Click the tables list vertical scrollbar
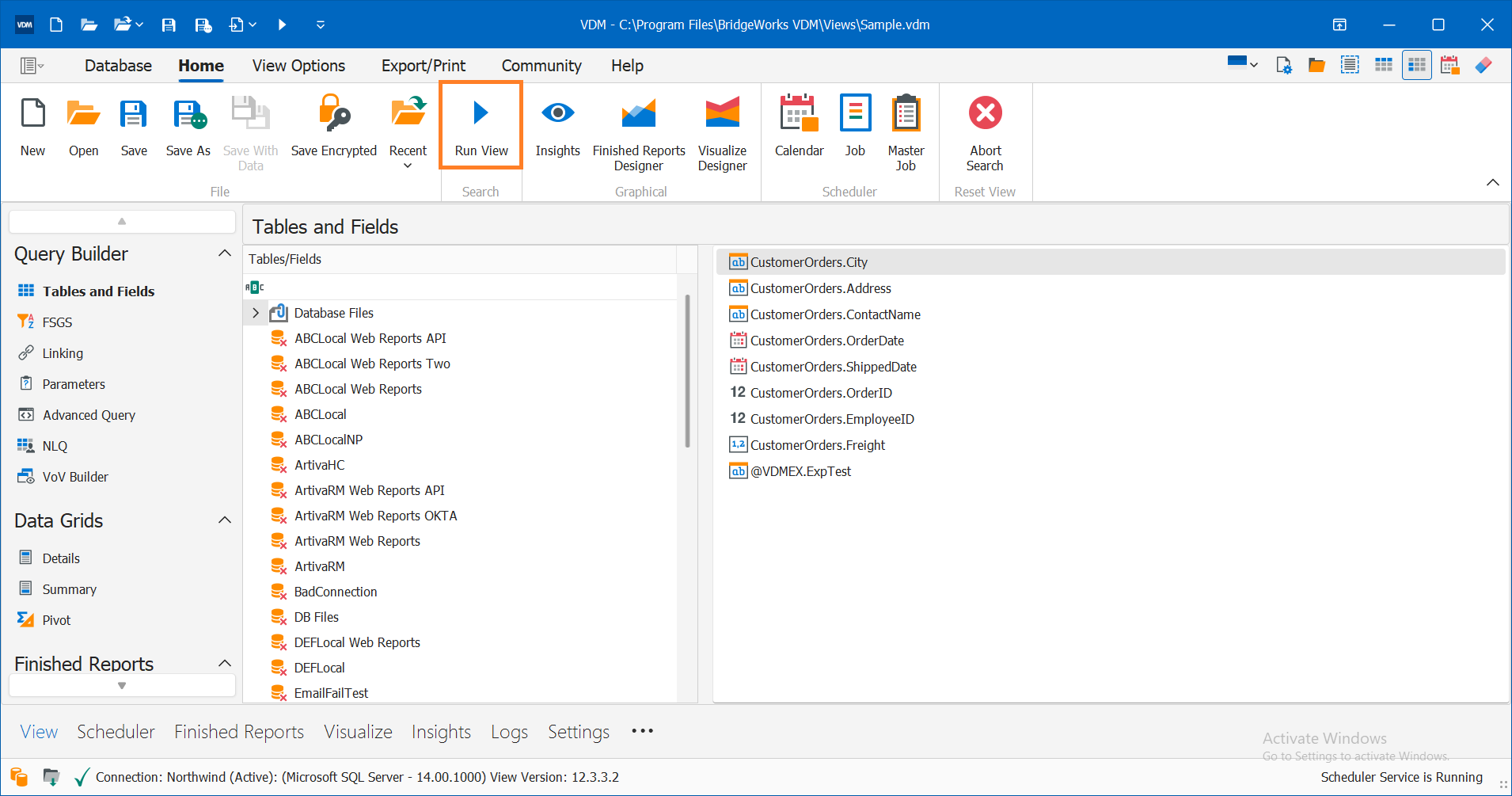The width and height of the screenshot is (1512, 796). tap(687, 372)
